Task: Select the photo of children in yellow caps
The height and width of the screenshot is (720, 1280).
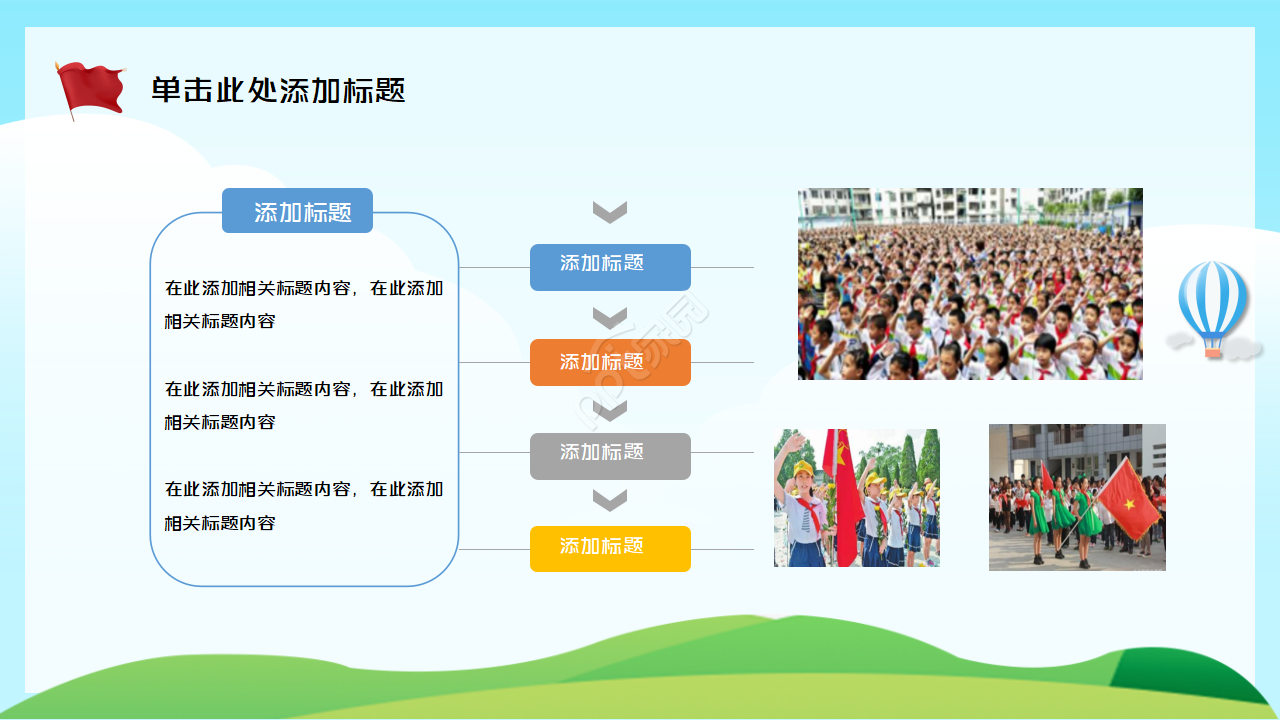Action: 857,498
